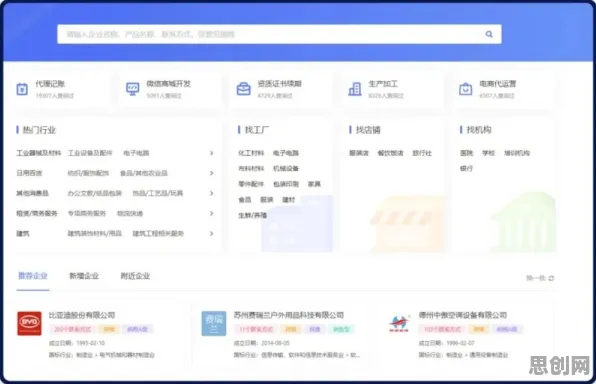This screenshot has height=384, width=596.
Task: Select 专项商务服务 subcategory
Action: pyautogui.click(x=87, y=213)
